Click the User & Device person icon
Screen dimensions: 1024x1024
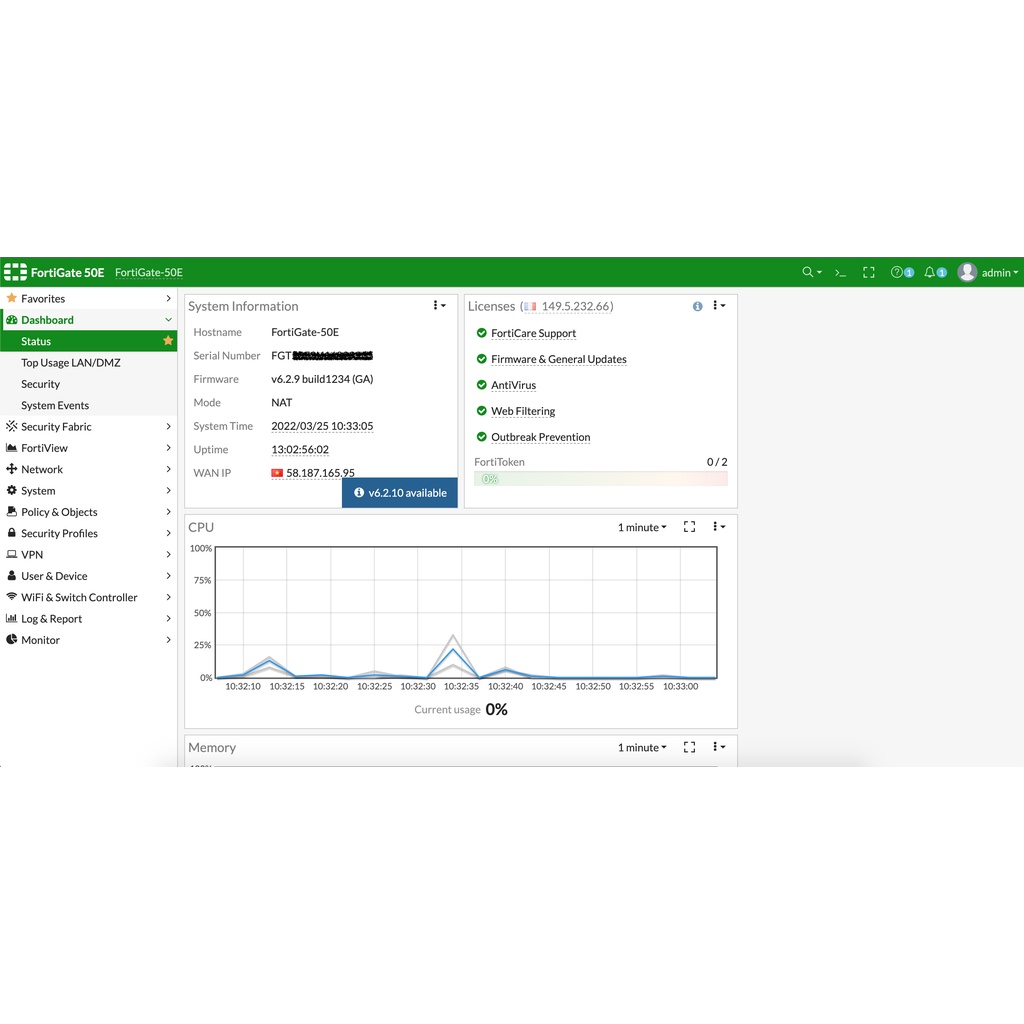11,575
